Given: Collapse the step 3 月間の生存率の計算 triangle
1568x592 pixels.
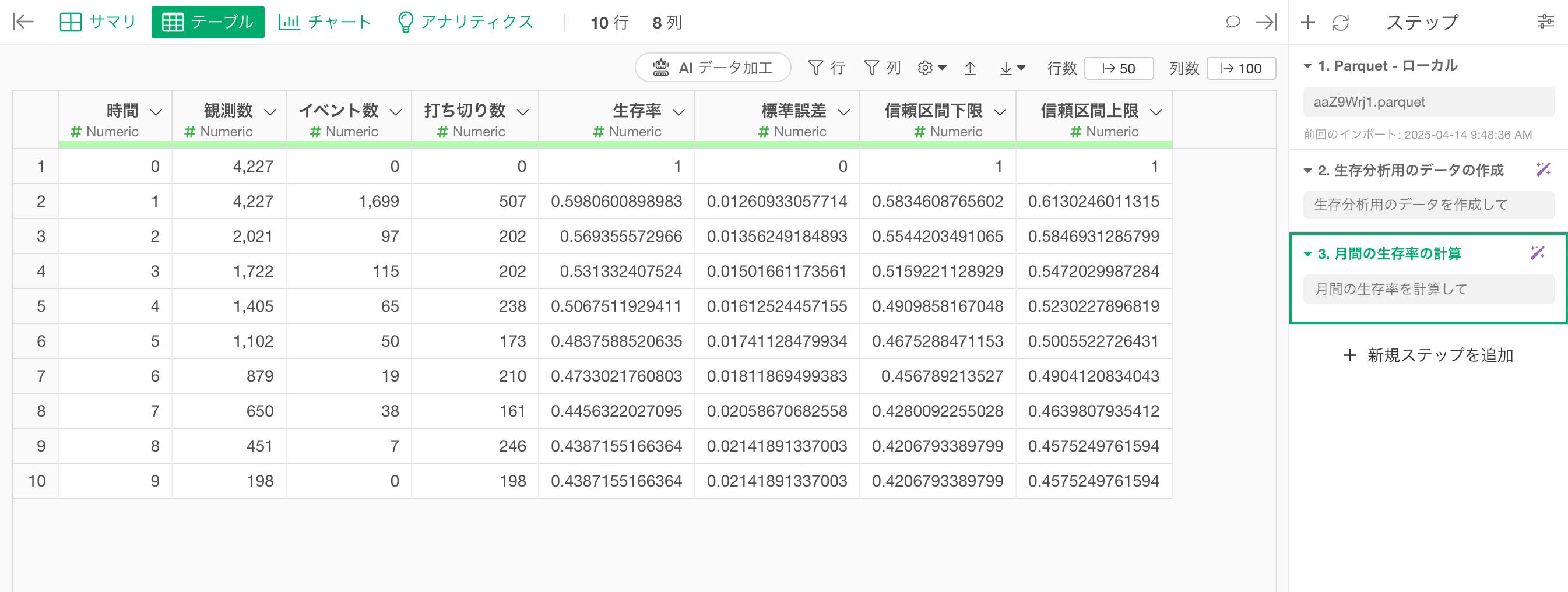Looking at the screenshot, I should (x=1307, y=253).
